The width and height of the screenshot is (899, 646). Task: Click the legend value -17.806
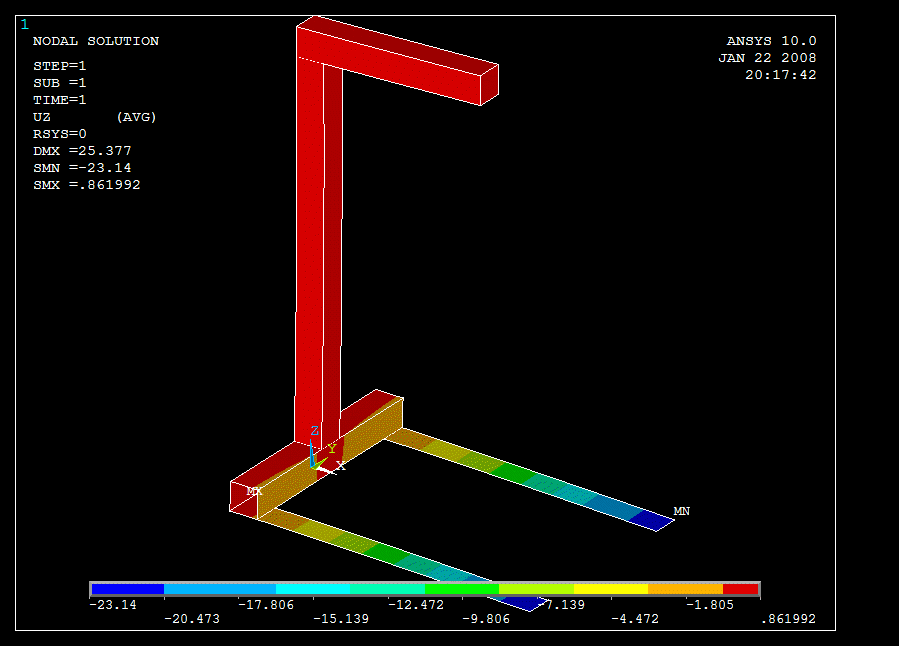[265, 605]
